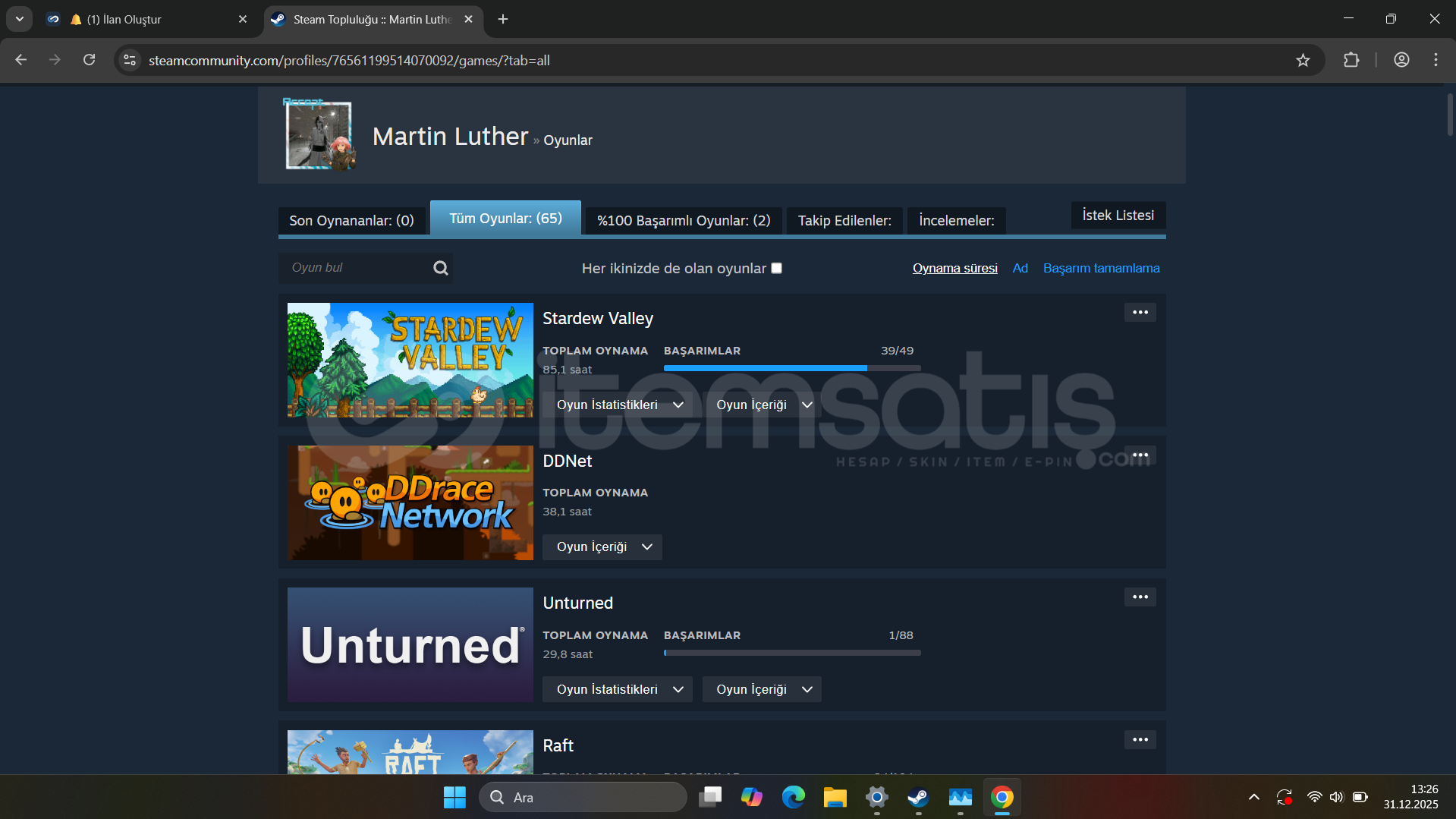Expand DDNet's Oyun İçeriği dropdown
The height and width of the screenshot is (819, 1456).
coord(602,547)
